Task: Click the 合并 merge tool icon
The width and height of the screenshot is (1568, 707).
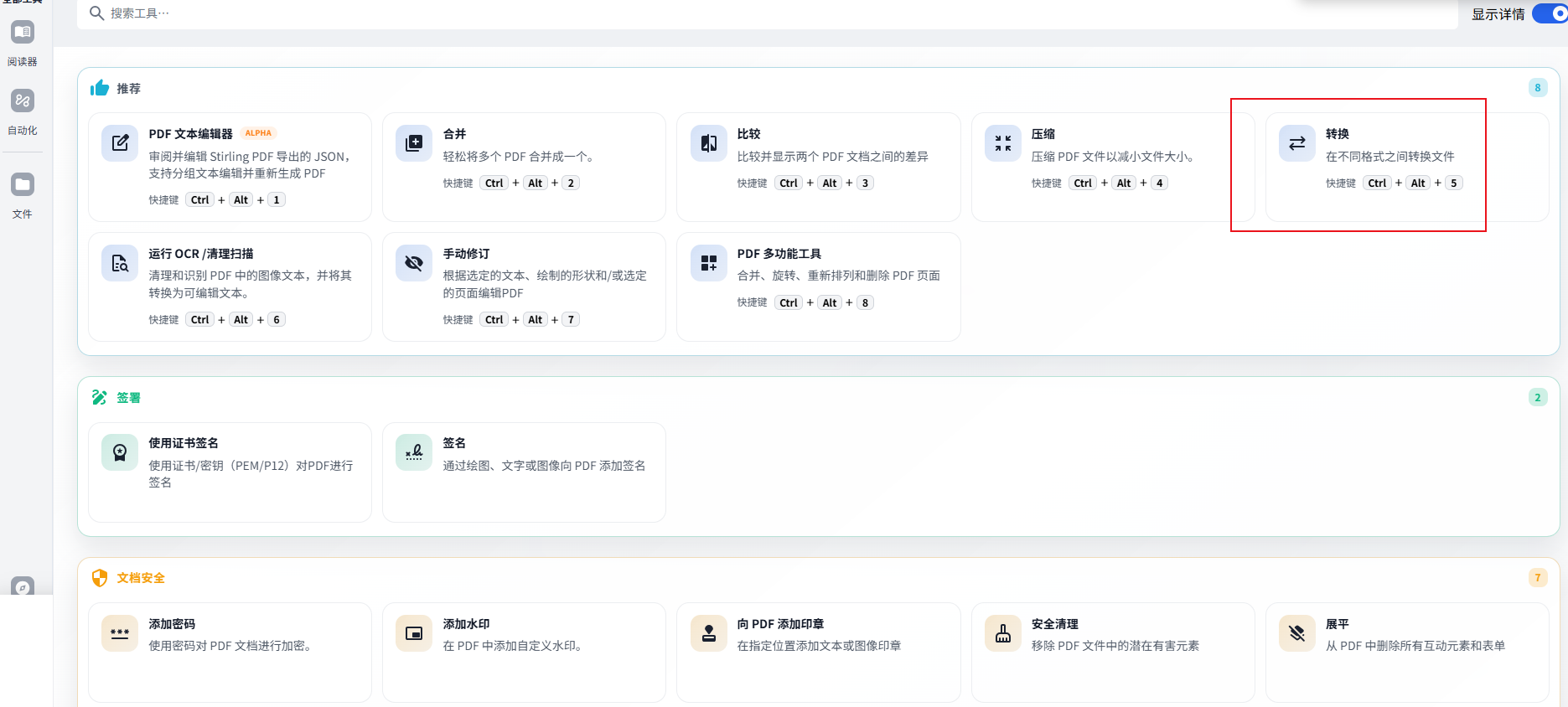Action: [x=414, y=143]
